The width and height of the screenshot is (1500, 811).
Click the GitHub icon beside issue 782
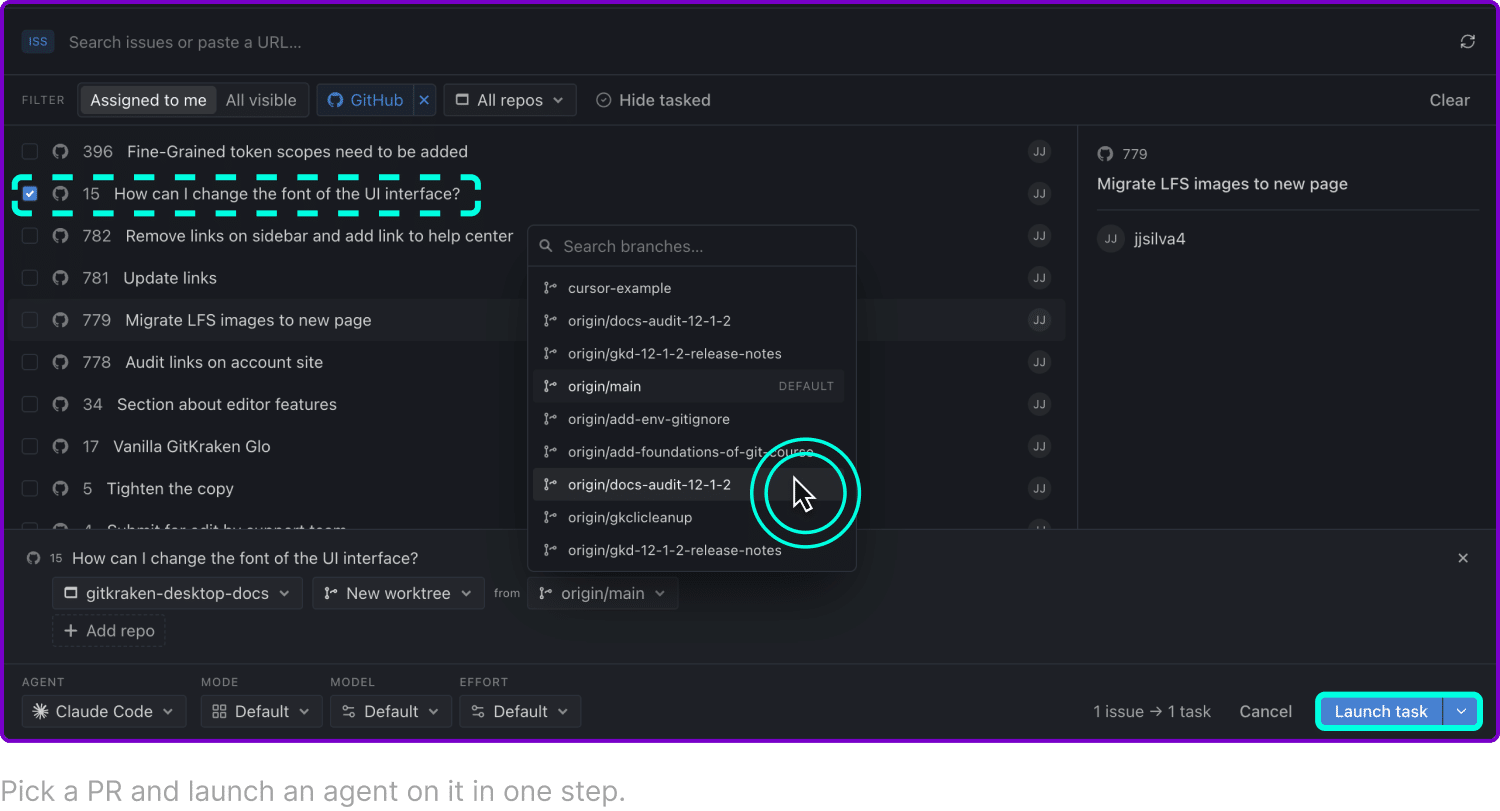[x=60, y=236]
